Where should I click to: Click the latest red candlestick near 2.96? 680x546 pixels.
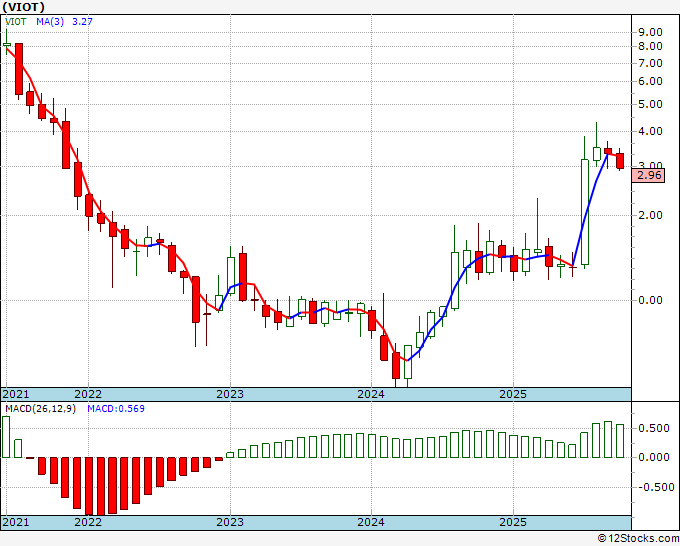620,160
